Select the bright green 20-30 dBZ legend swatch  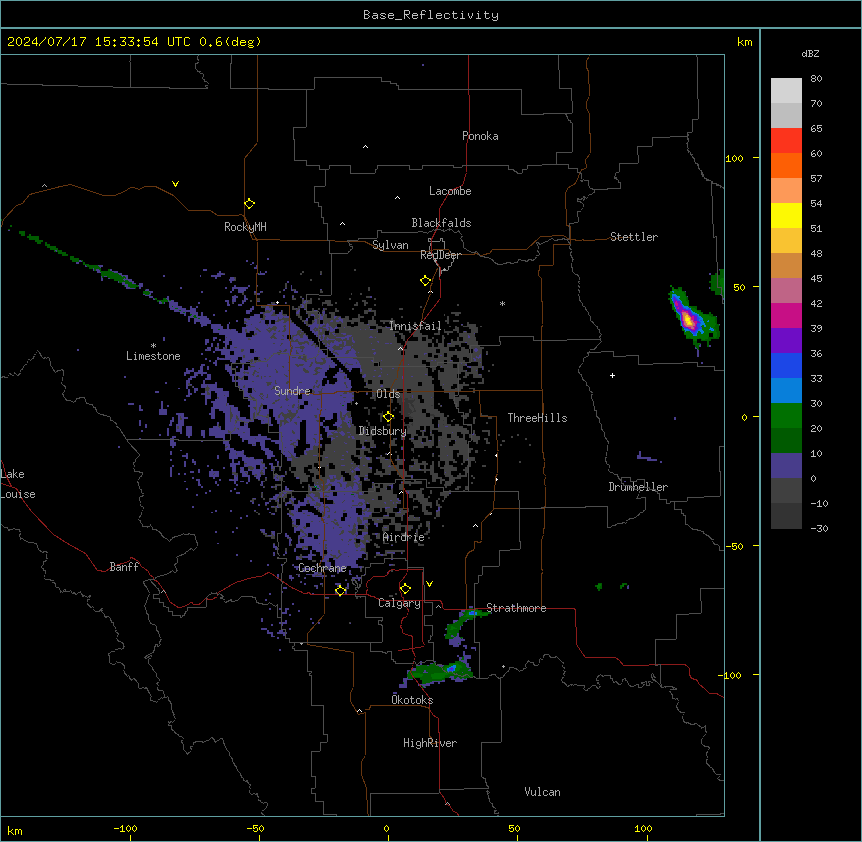[x=786, y=416]
